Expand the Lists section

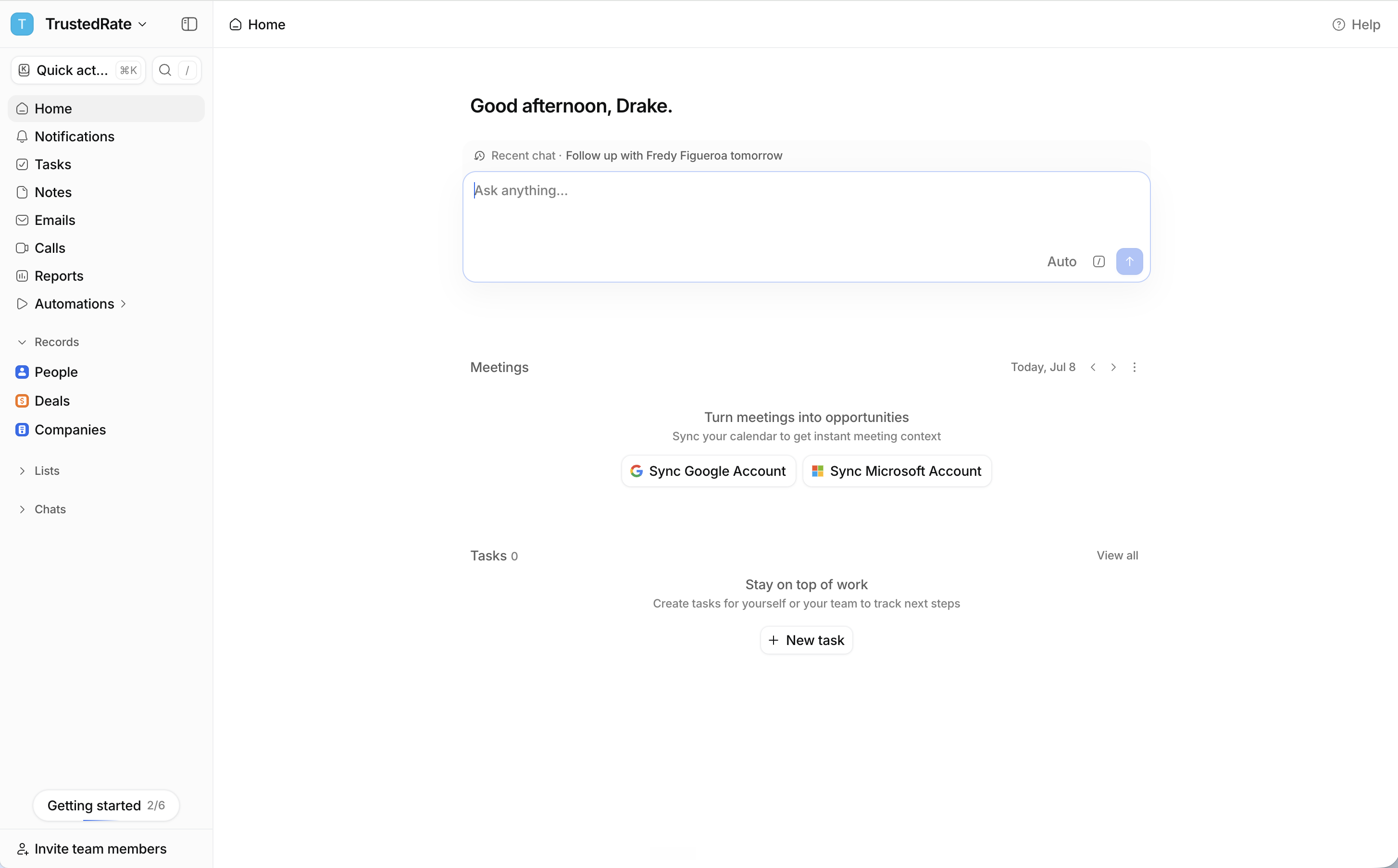[x=22, y=471]
